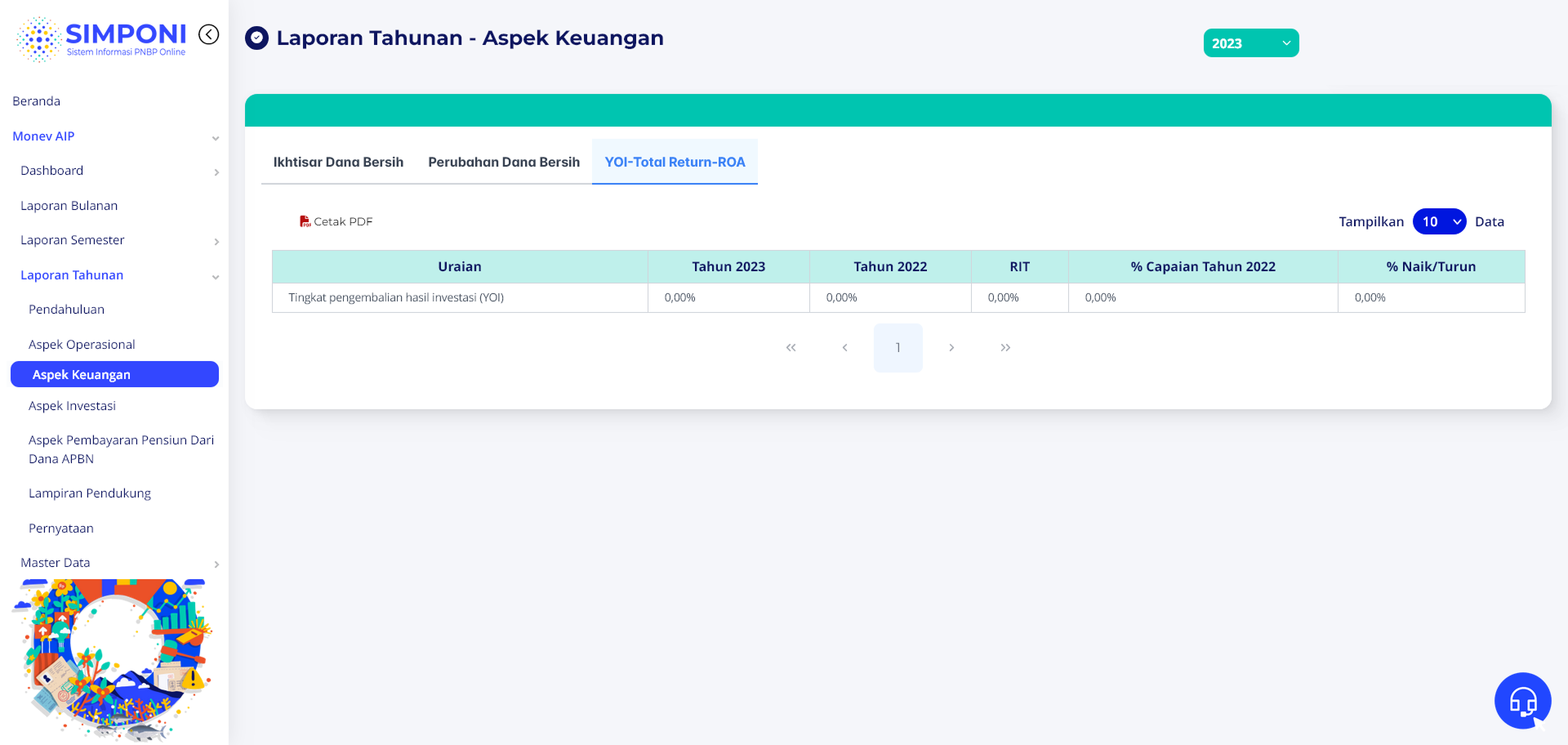Collapse sidebar with circled arrow icon

pyautogui.click(x=209, y=34)
